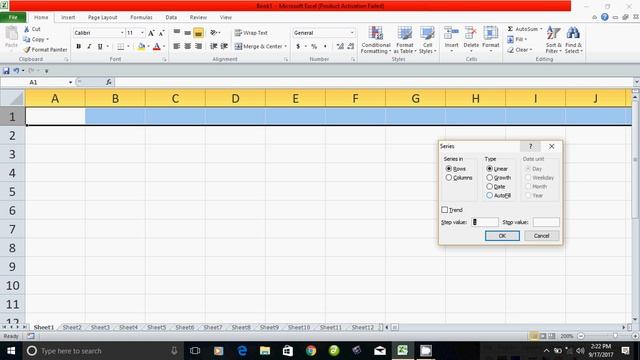
Task: Open the Sheet2 worksheet tab
Action: [72, 327]
